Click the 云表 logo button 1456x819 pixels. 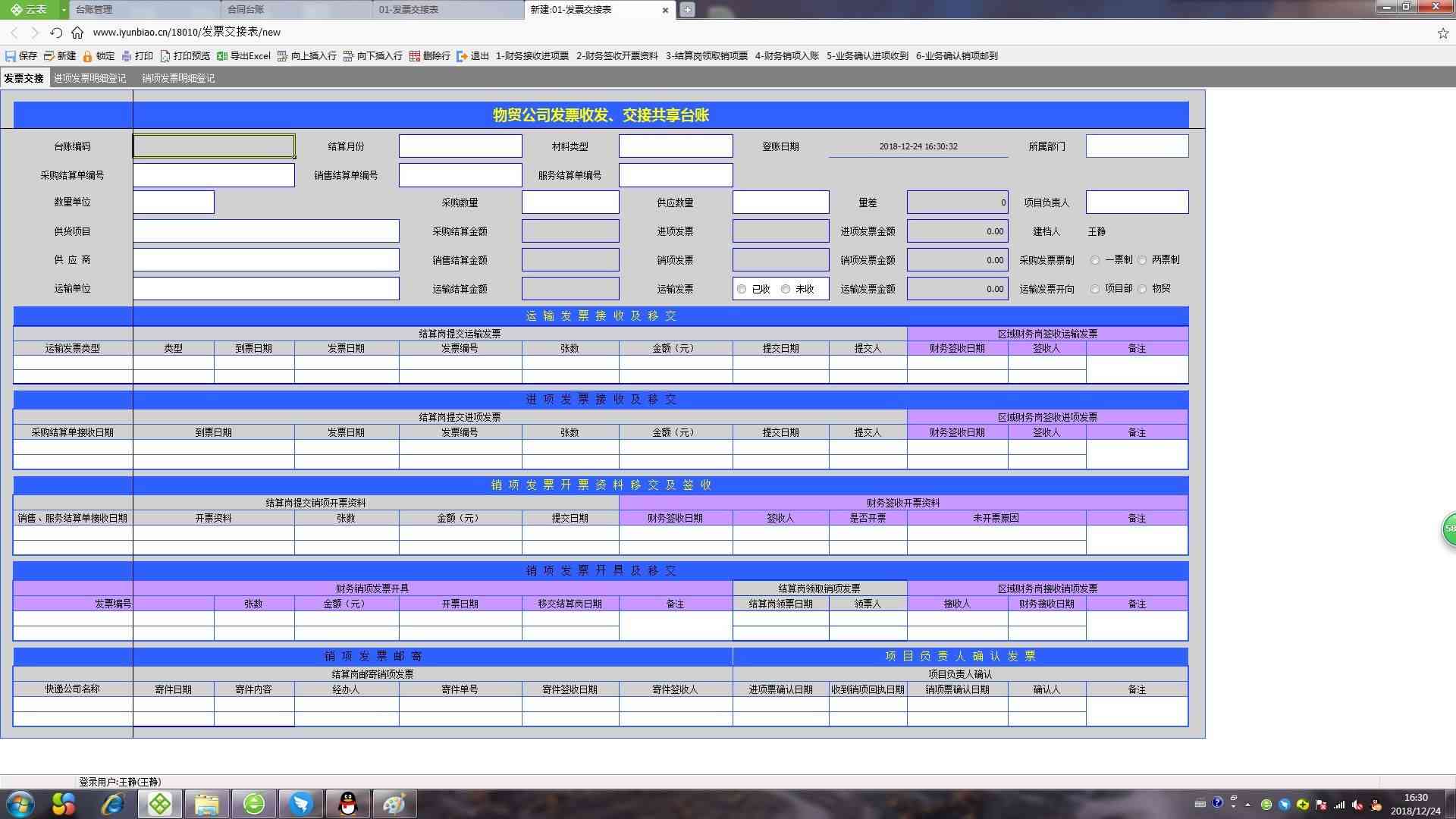point(29,9)
